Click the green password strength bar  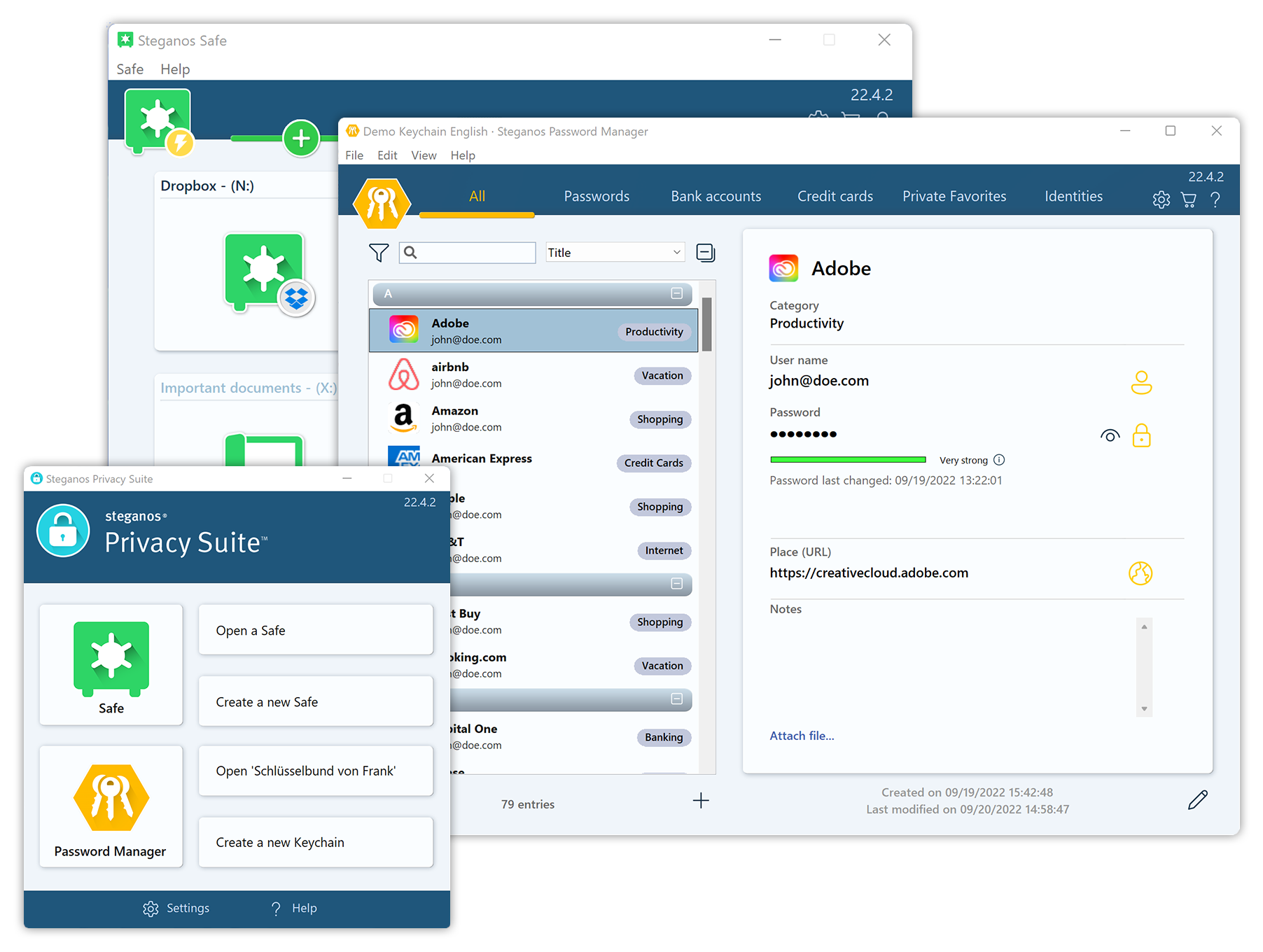tap(848, 460)
